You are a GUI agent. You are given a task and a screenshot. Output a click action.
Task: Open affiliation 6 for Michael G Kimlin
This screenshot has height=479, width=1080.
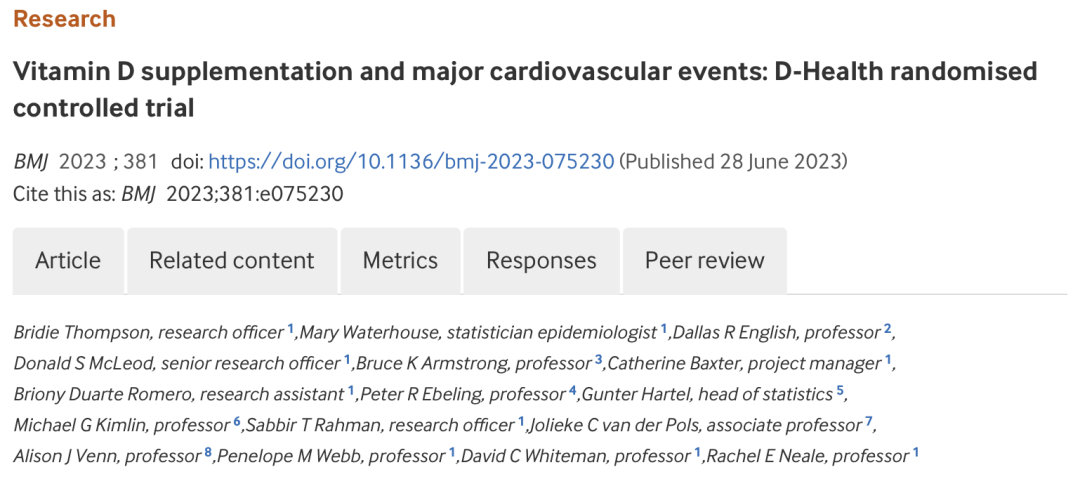coord(237,420)
